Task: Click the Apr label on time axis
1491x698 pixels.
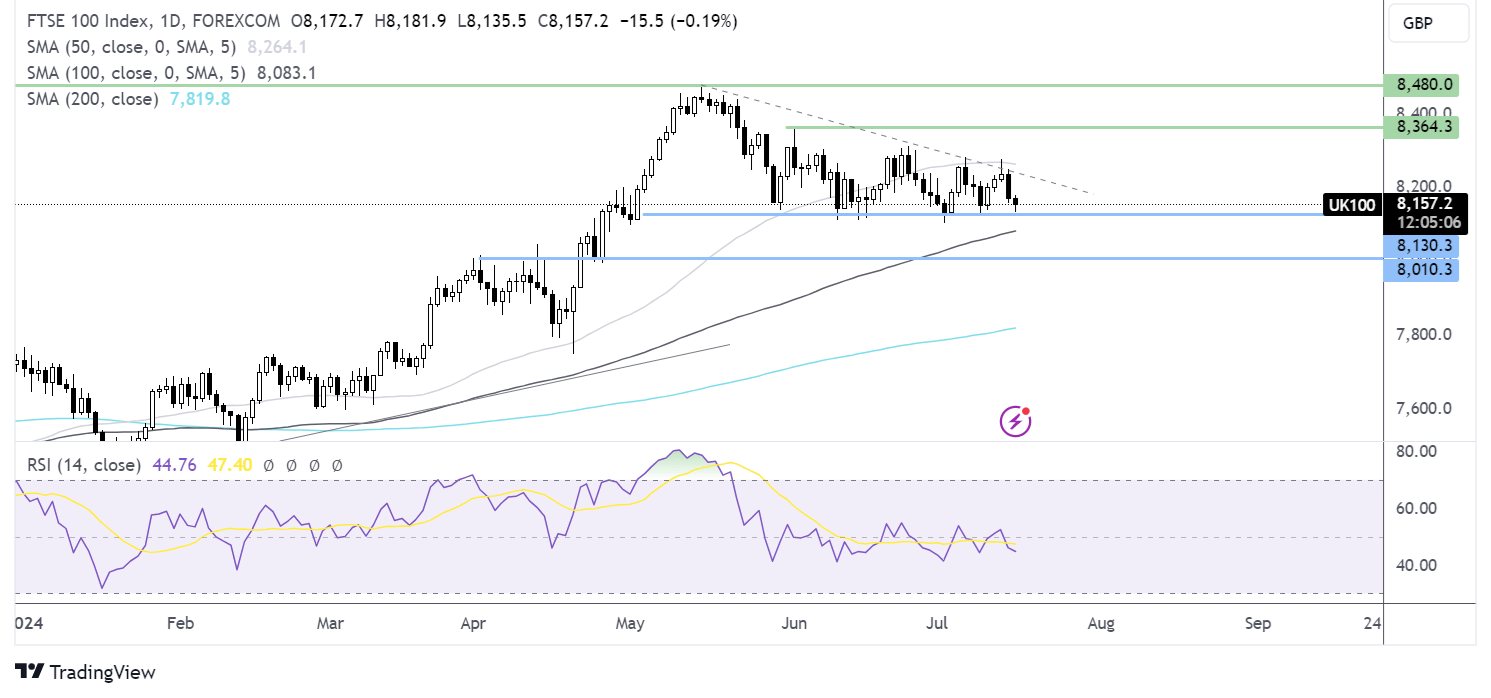Action: tap(473, 624)
